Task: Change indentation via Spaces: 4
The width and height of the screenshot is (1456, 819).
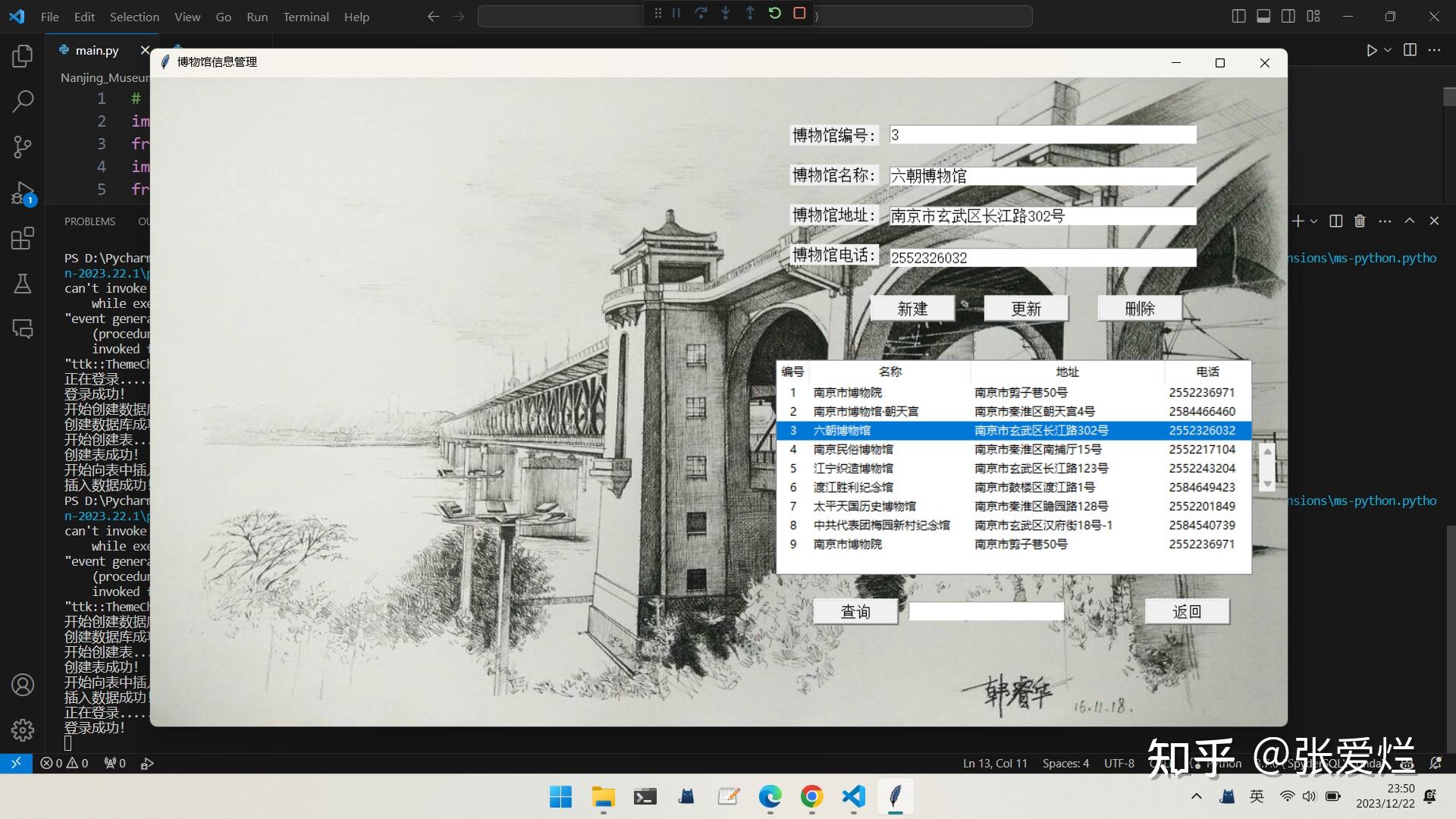Action: 1065,763
